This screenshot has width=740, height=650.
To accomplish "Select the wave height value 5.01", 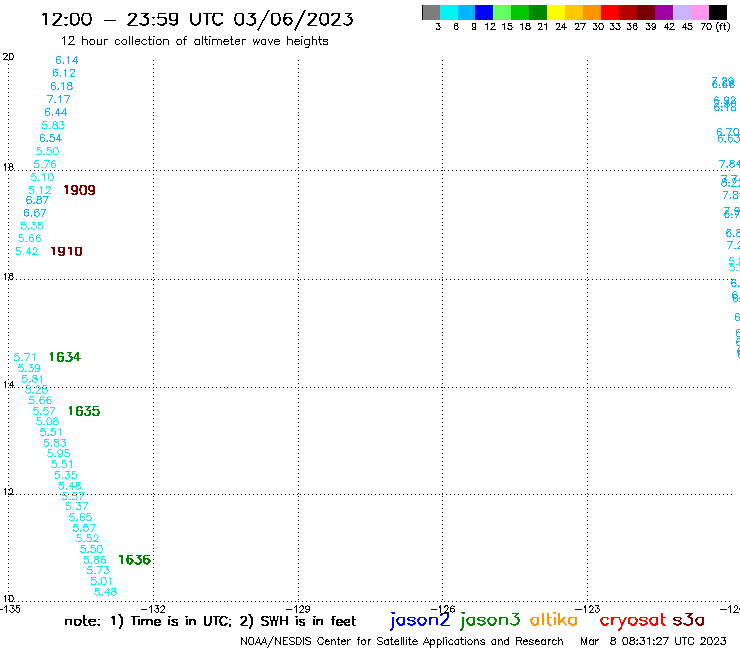I will pos(101,582).
